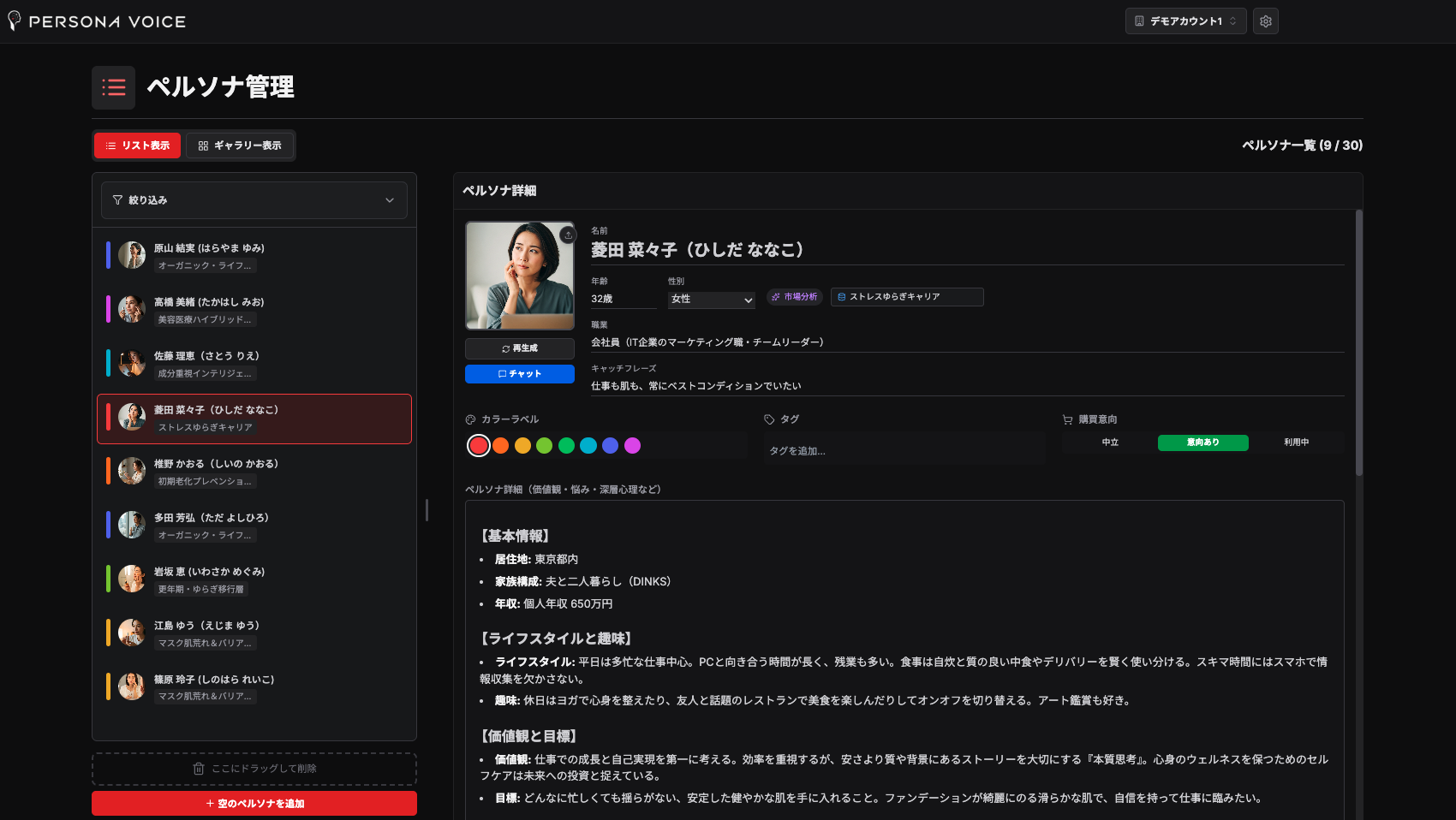Click the trash icon in the drag-delete zone

tap(198, 768)
